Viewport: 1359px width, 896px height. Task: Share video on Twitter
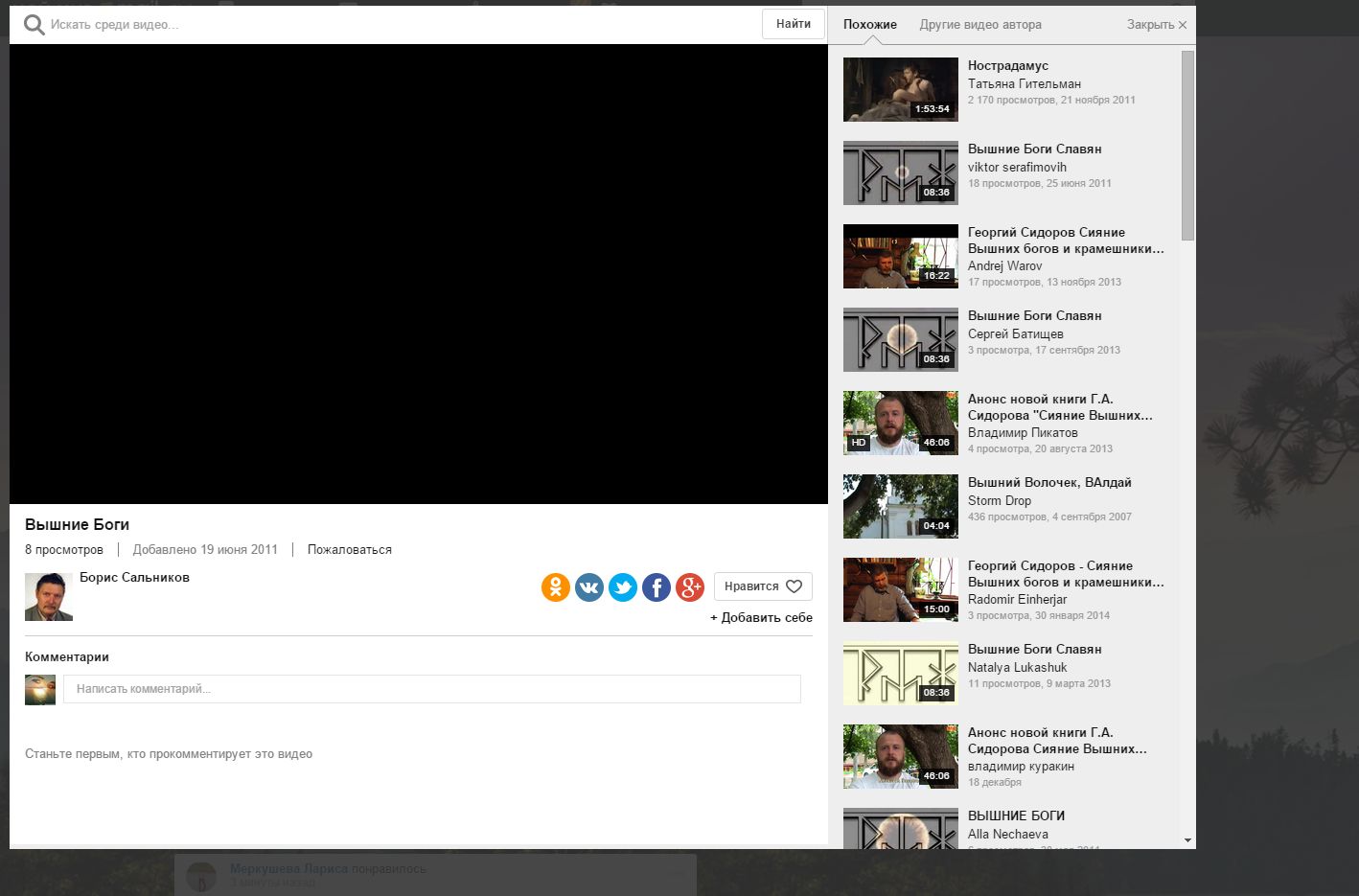623,586
